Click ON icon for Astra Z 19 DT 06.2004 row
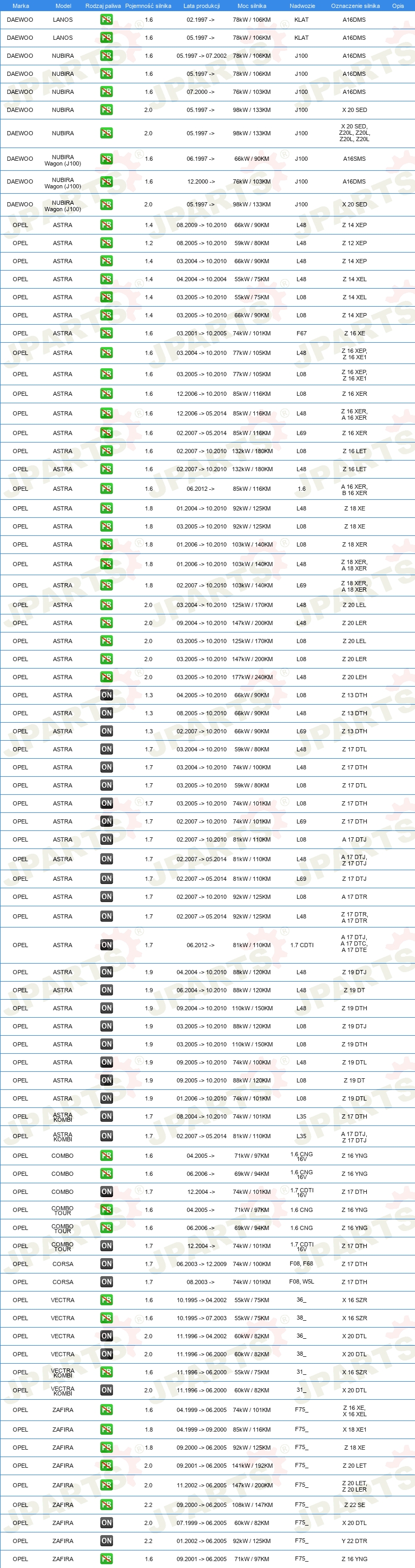 pyautogui.click(x=107, y=990)
